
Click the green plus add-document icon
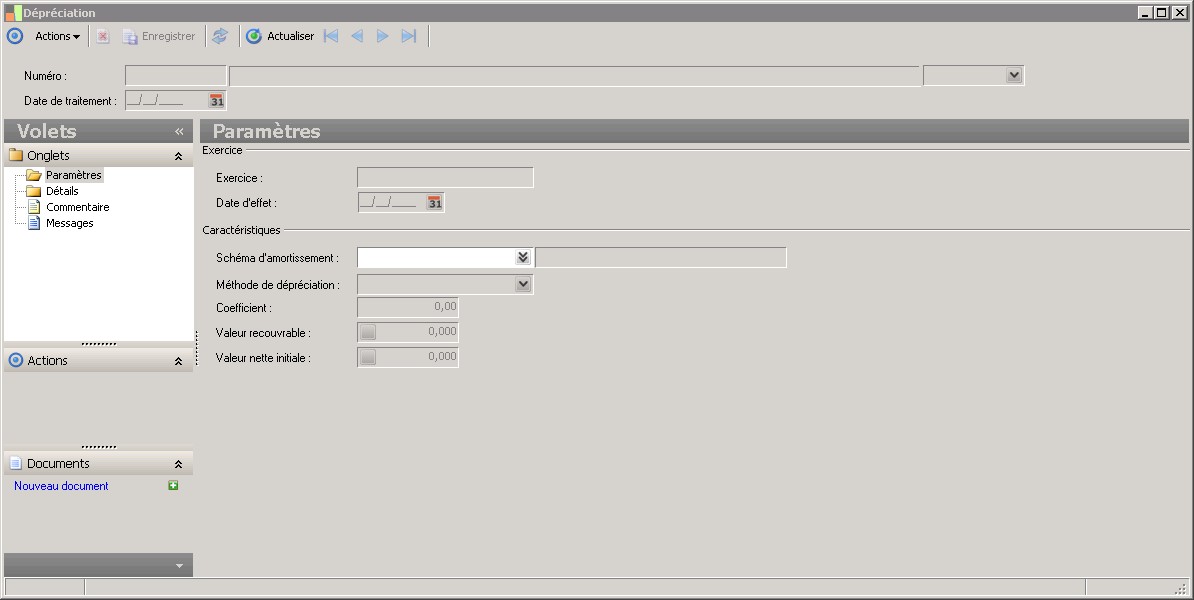point(173,485)
